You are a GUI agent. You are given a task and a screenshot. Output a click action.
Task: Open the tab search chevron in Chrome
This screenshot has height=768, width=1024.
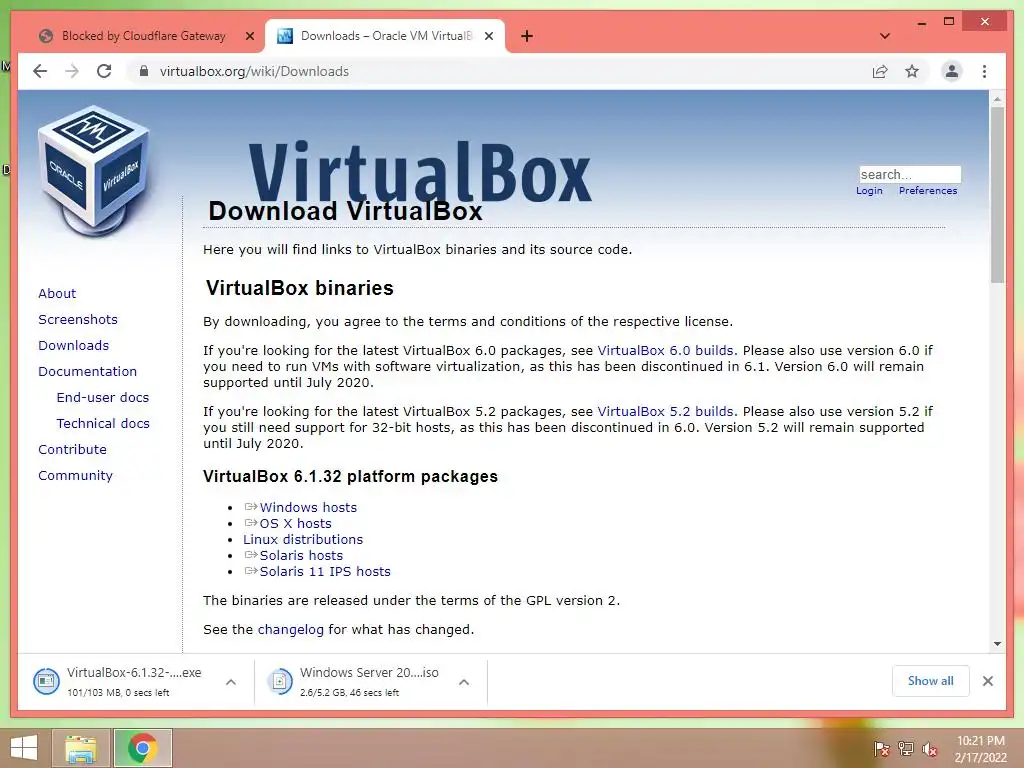click(885, 36)
